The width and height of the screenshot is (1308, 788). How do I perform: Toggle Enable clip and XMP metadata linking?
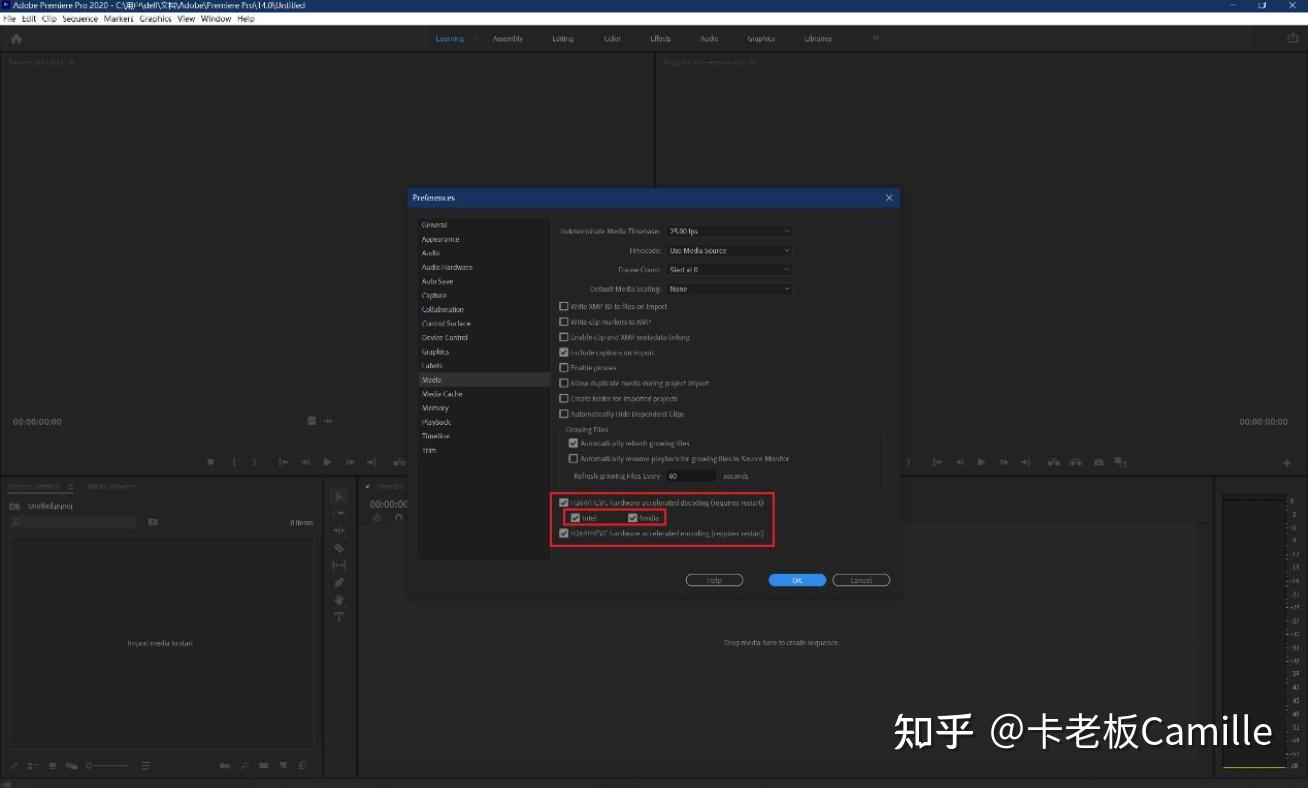pyautogui.click(x=563, y=337)
